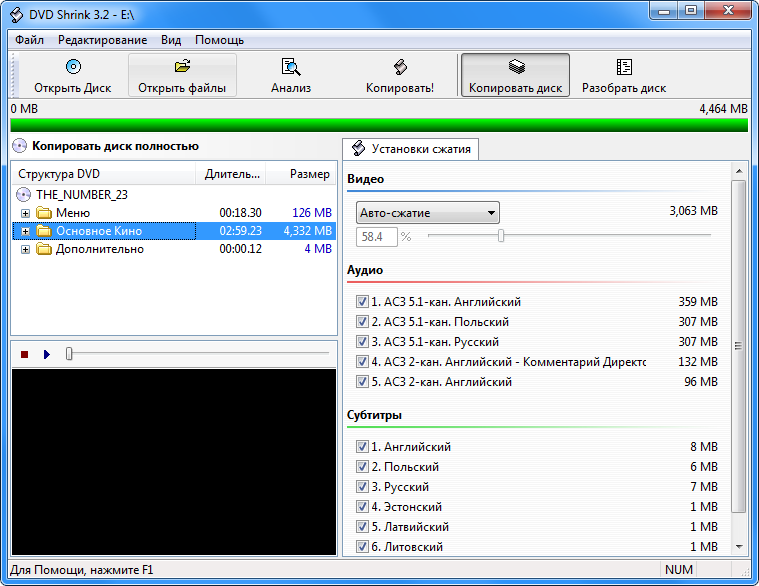Viewport: 759px width, 586px height.
Task: Click the green disc capacity bar
Action: pos(379,125)
